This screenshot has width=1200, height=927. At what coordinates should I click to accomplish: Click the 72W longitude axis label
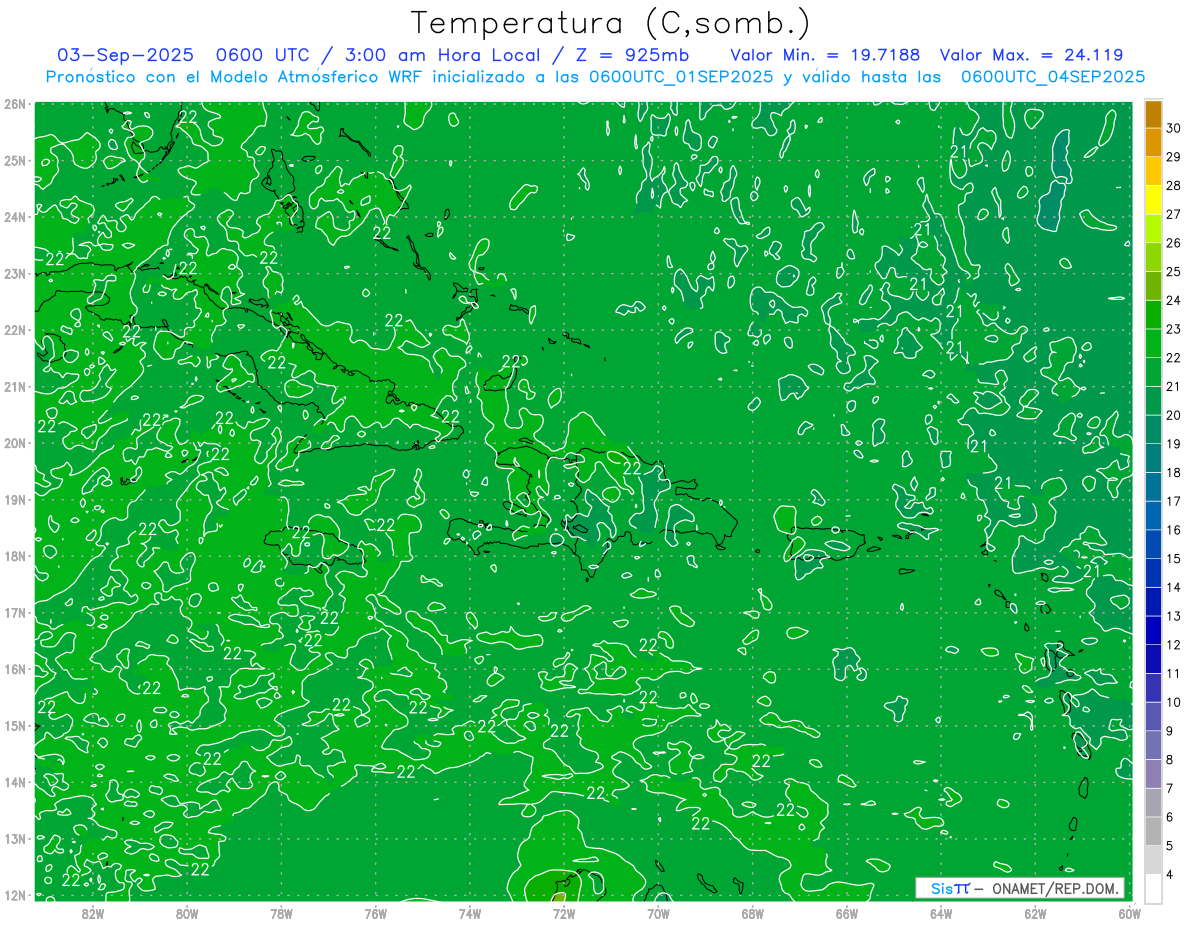pyautogui.click(x=563, y=913)
